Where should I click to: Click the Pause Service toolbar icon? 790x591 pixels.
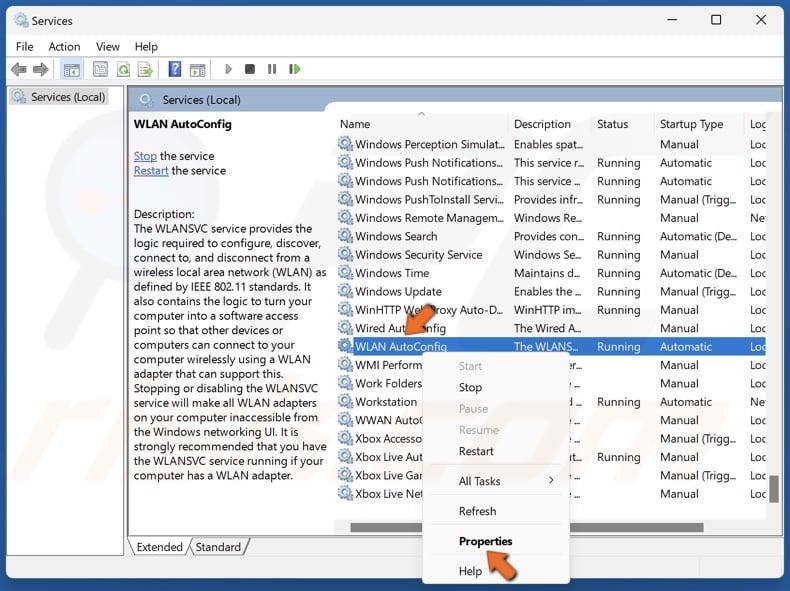272,69
